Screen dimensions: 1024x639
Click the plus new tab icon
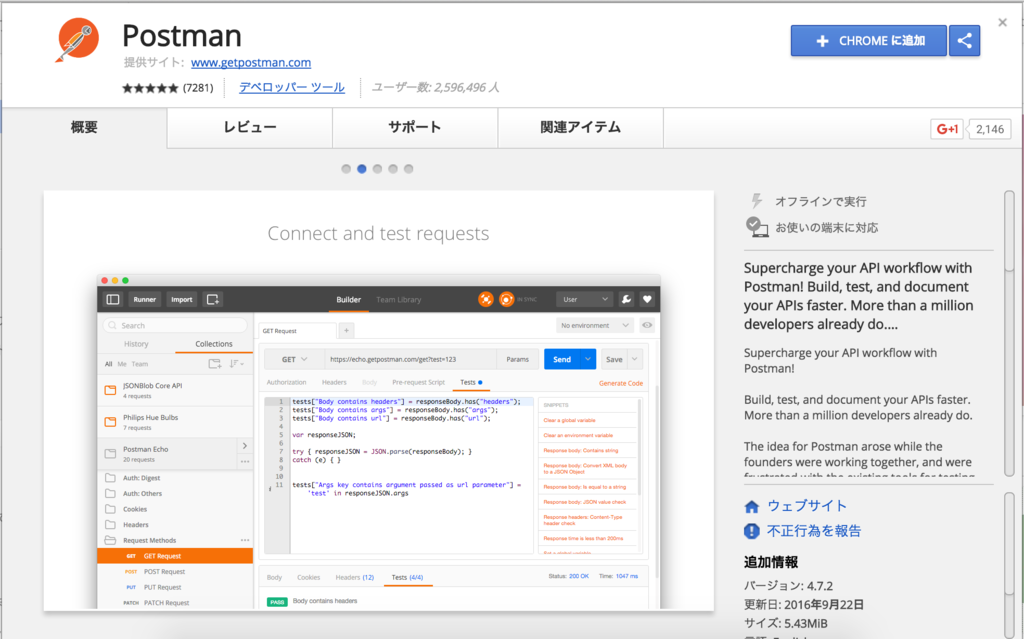point(346,331)
